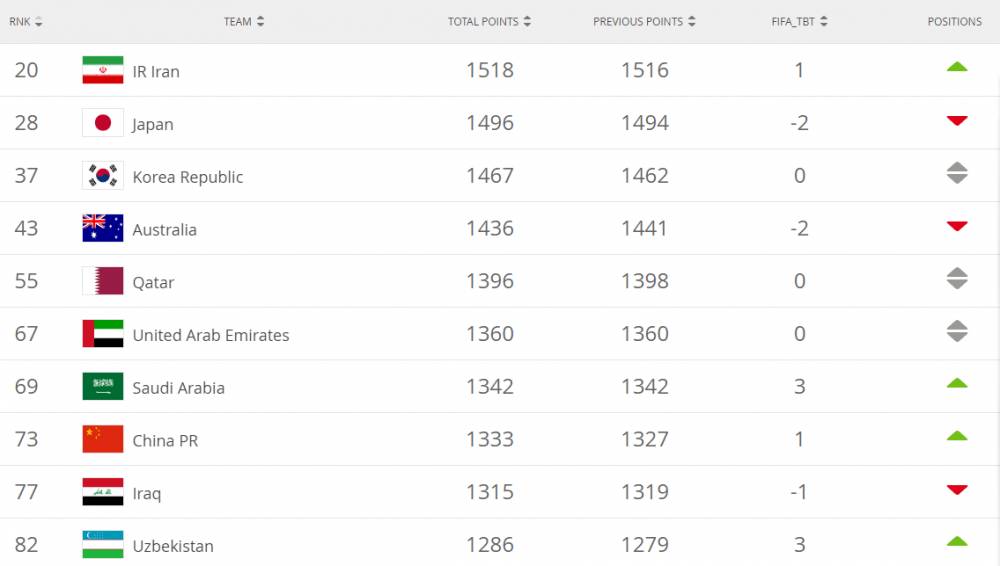
Task: Click the POSITIONS column header
Action: click(954, 21)
